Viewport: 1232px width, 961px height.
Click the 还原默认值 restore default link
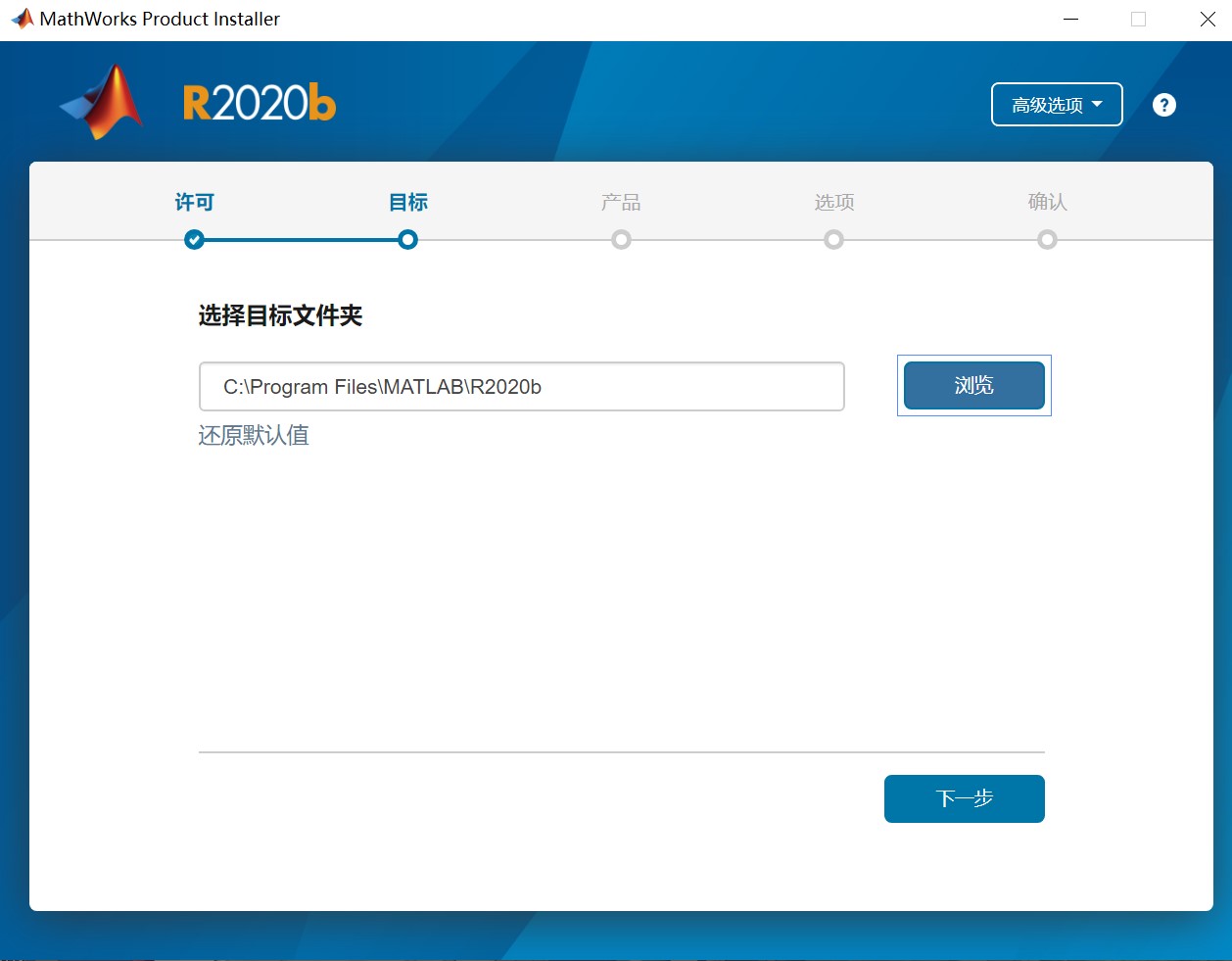coord(254,435)
